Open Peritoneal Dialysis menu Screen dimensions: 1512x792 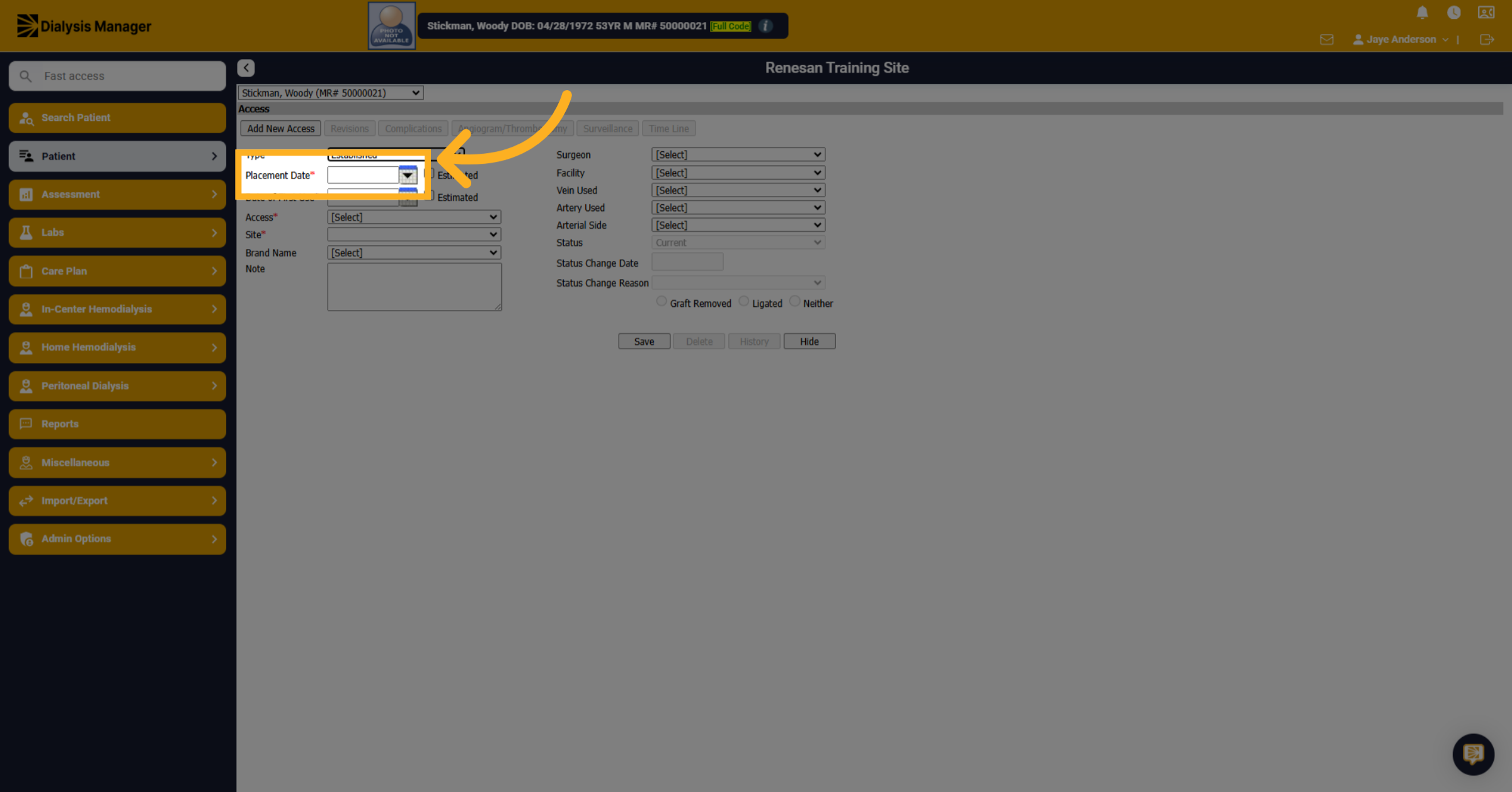click(x=117, y=386)
